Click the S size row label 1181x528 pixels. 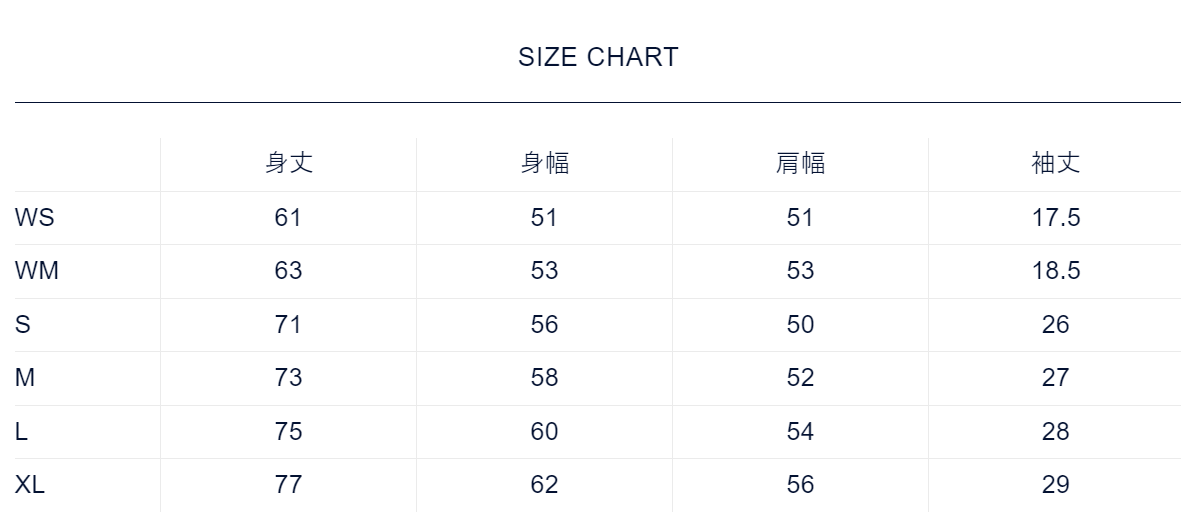23,325
